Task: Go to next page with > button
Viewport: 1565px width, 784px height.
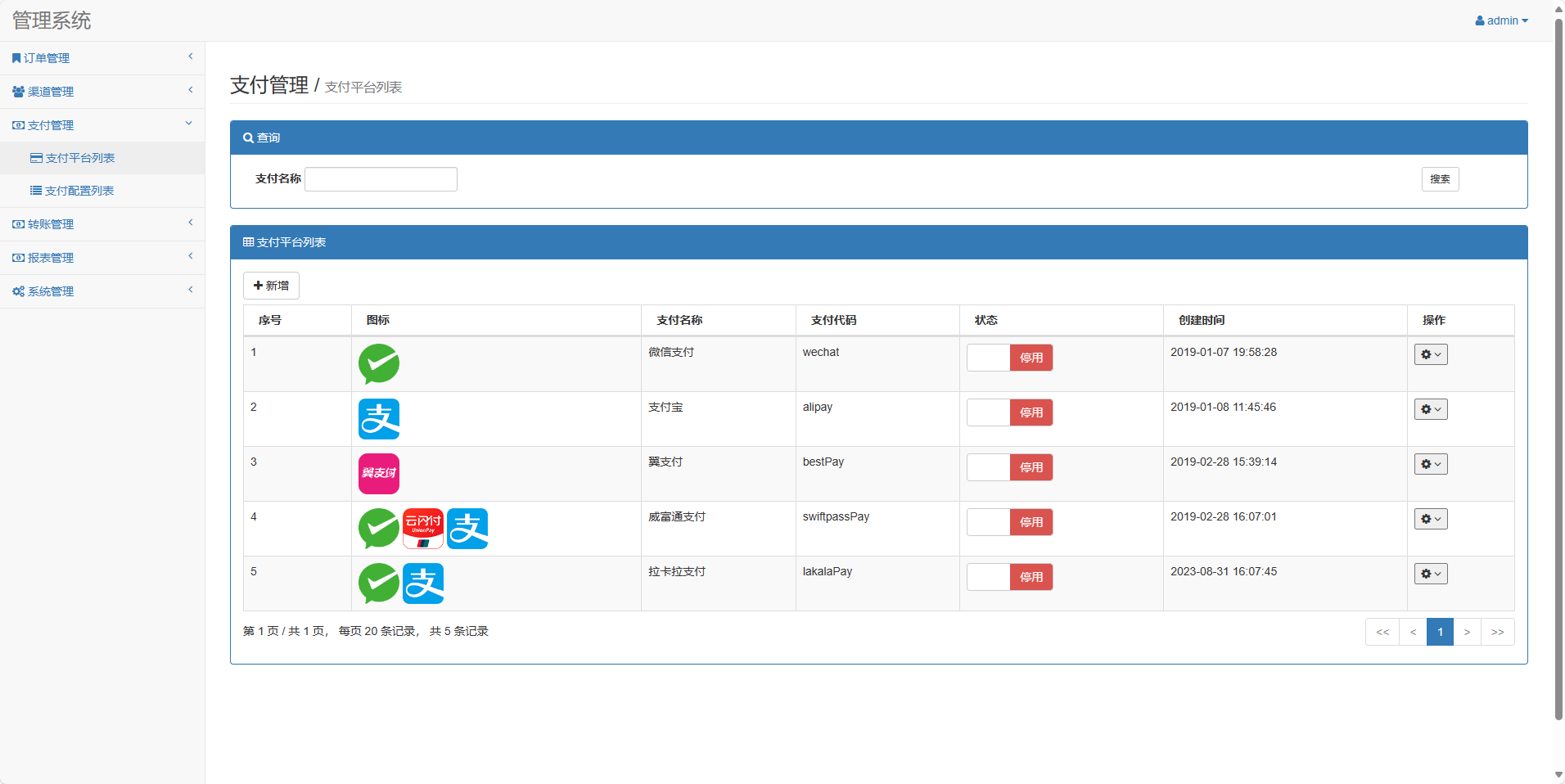Action: pyautogui.click(x=1467, y=632)
